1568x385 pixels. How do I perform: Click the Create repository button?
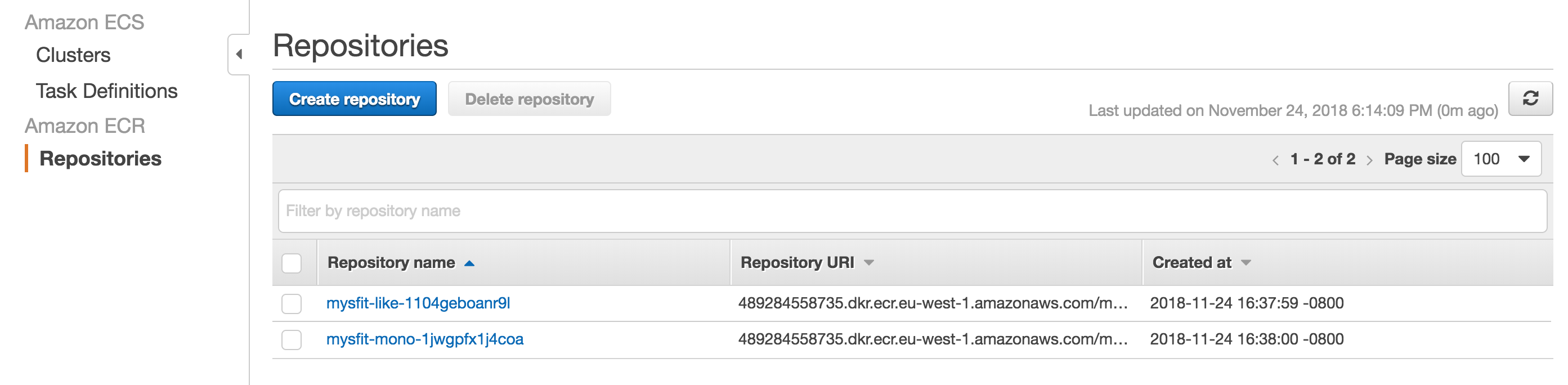pos(354,99)
